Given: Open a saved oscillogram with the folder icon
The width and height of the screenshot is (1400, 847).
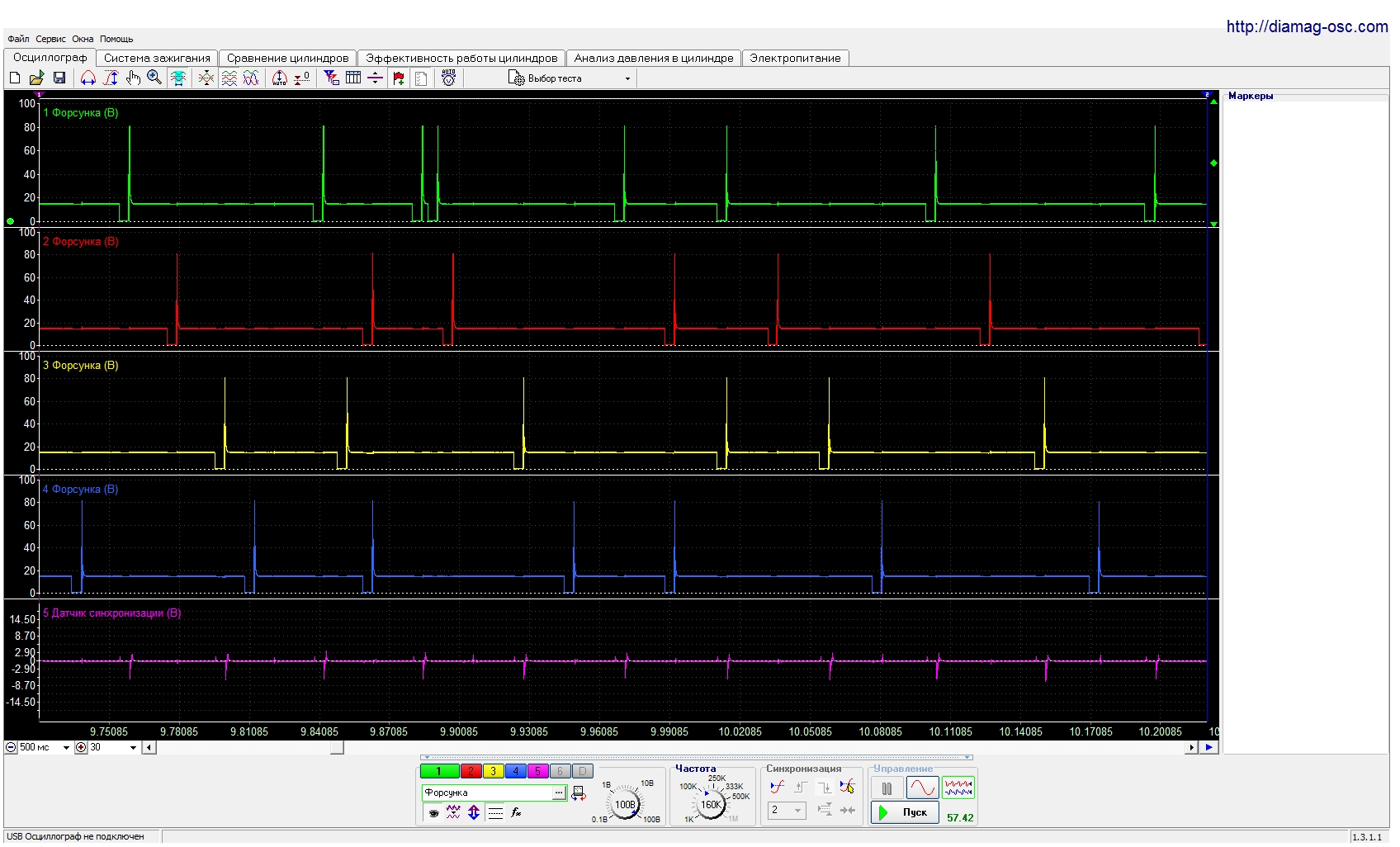Looking at the screenshot, I should pyautogui.click(x=36, y=78).
